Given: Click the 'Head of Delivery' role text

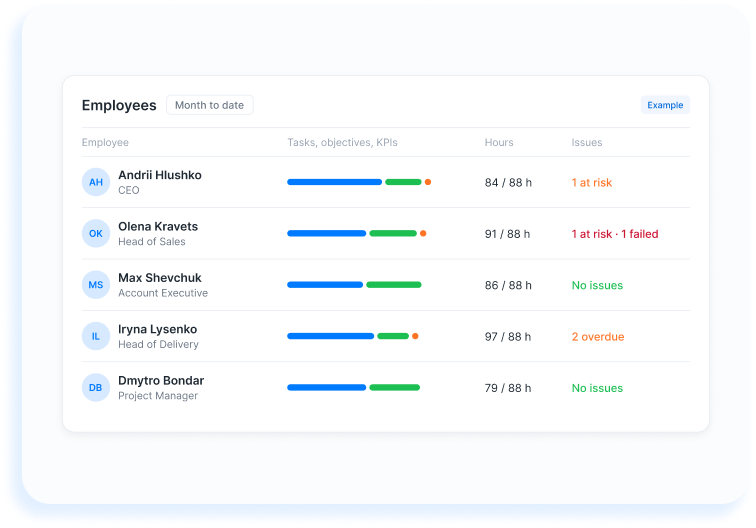Looking at the screenshot, I should pos(159,344).
